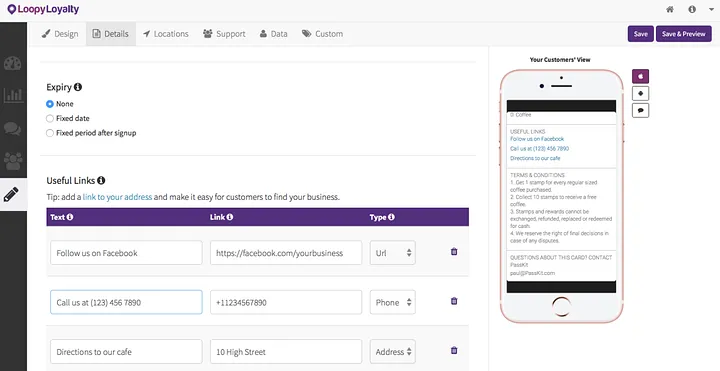
Task: Click Follow us on Facebook in phone preview
Action: point(537,139)
